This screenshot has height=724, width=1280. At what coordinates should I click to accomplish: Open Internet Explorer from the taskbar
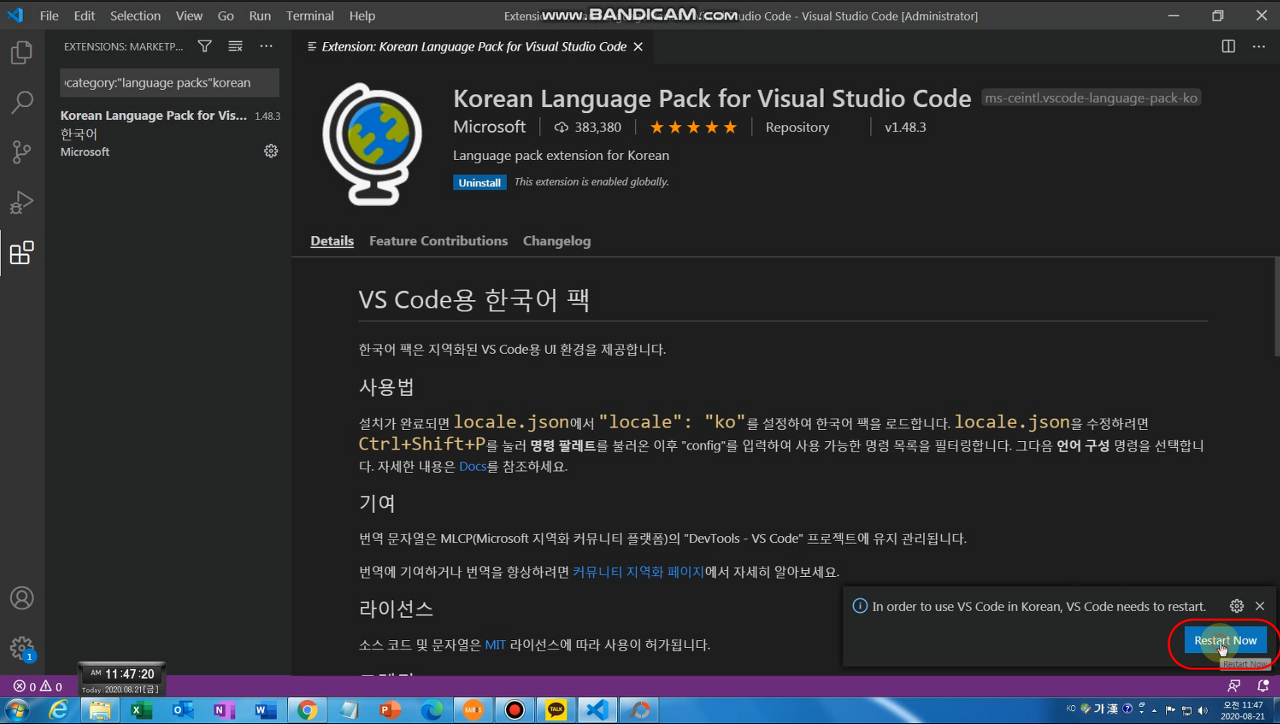point(59,710)
